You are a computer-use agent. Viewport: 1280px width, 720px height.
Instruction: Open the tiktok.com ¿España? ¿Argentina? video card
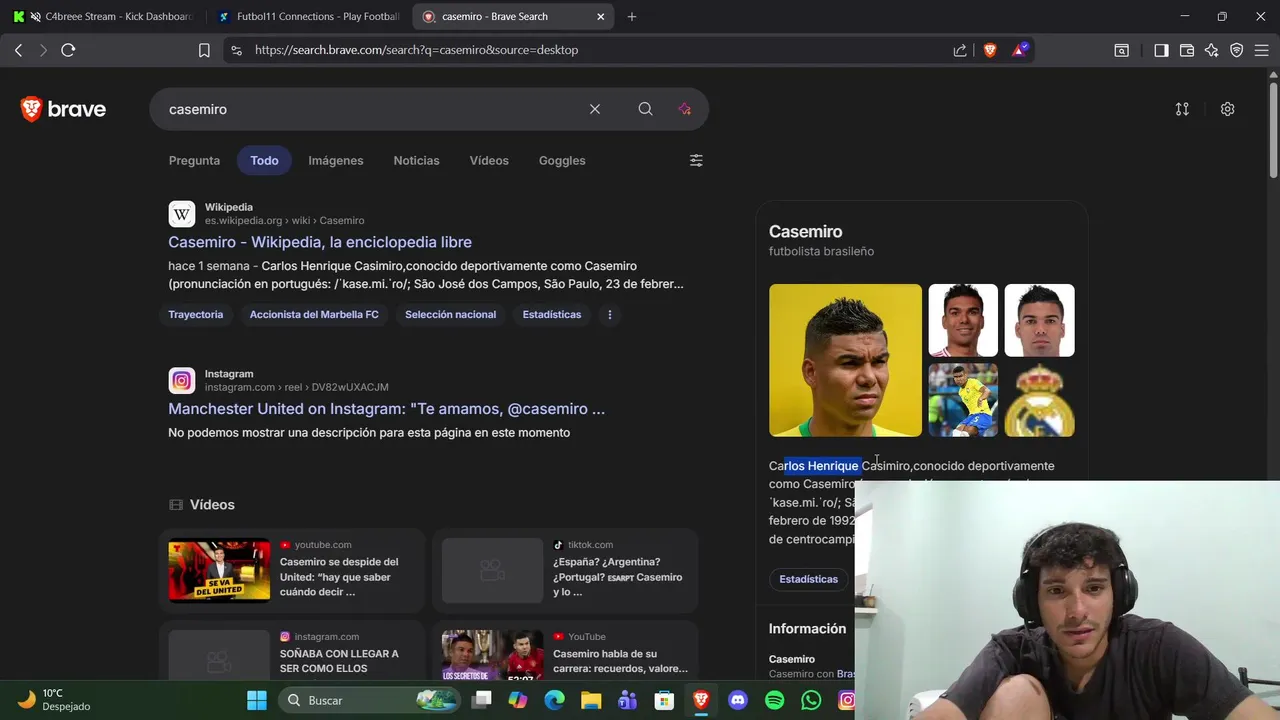(565, 570)
